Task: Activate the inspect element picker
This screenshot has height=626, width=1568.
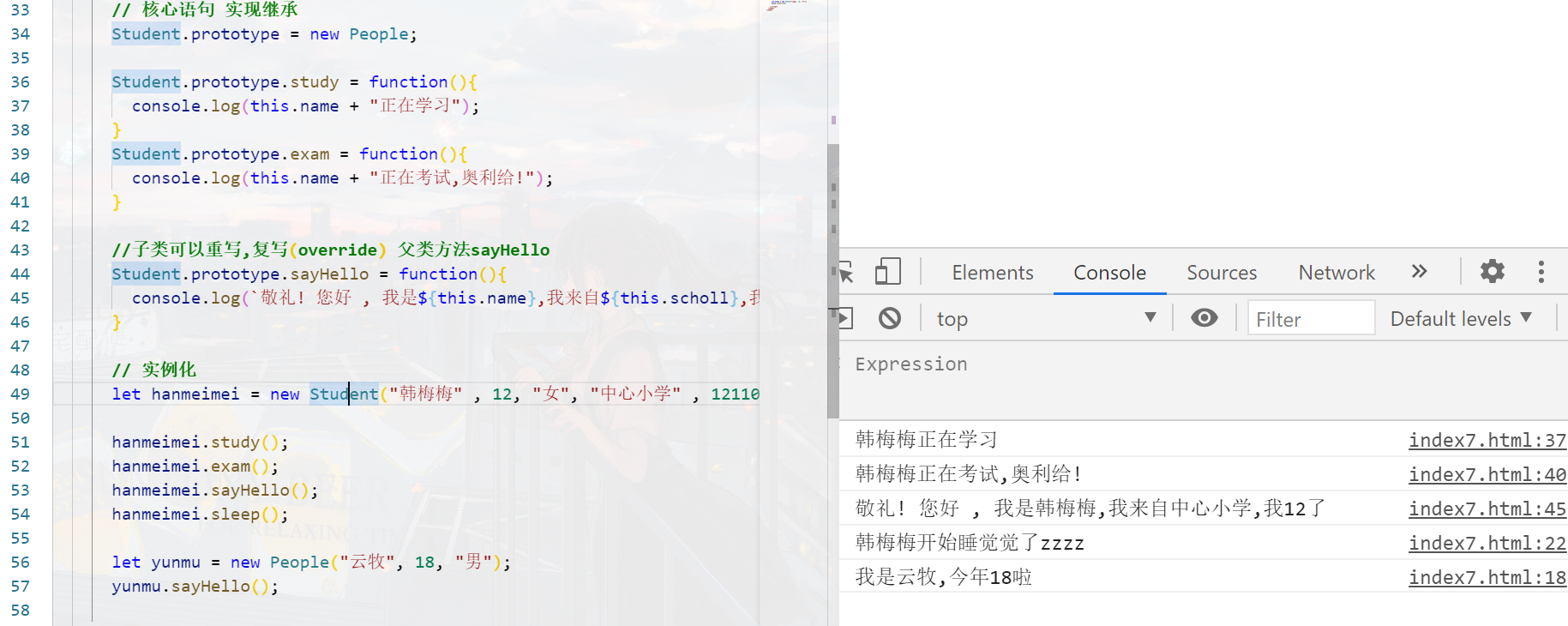Action: (x=846, y=273)
